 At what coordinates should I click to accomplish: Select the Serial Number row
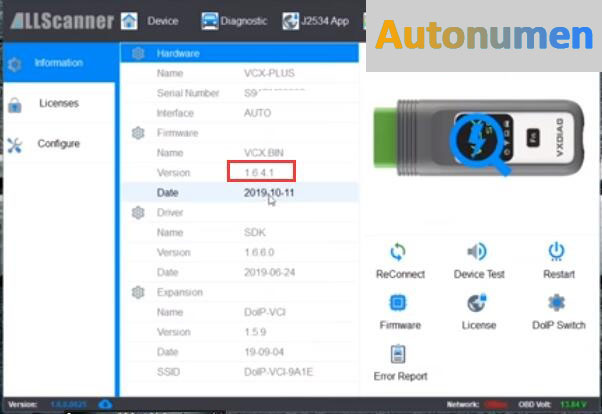point(240,93)
